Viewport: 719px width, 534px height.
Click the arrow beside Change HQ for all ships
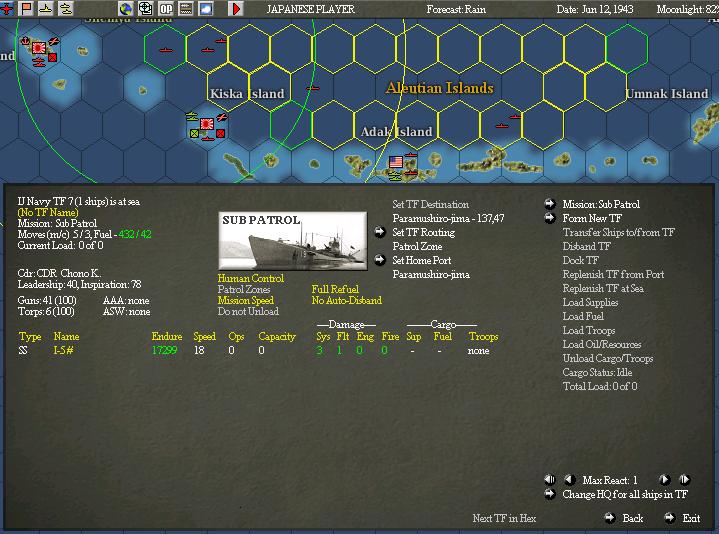click(549, 494)
